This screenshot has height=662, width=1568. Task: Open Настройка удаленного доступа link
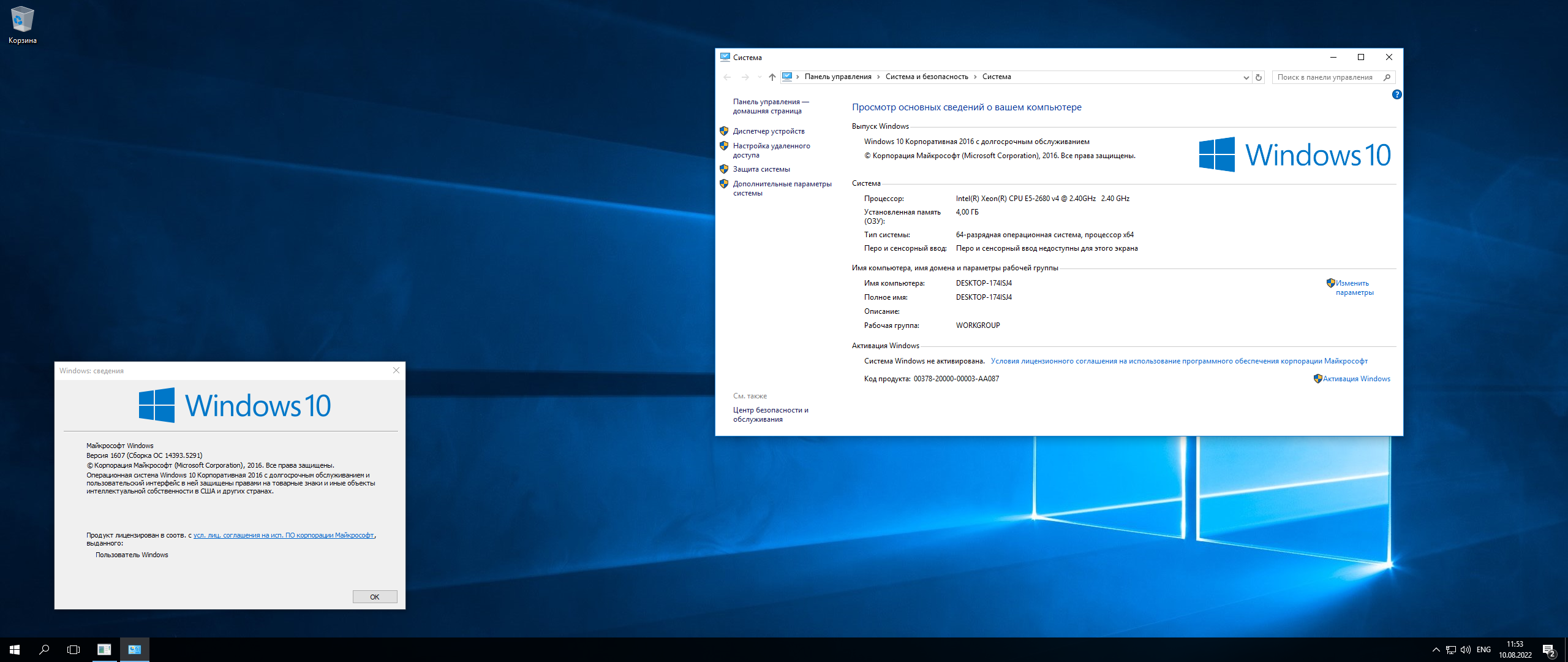pos(771,151)
